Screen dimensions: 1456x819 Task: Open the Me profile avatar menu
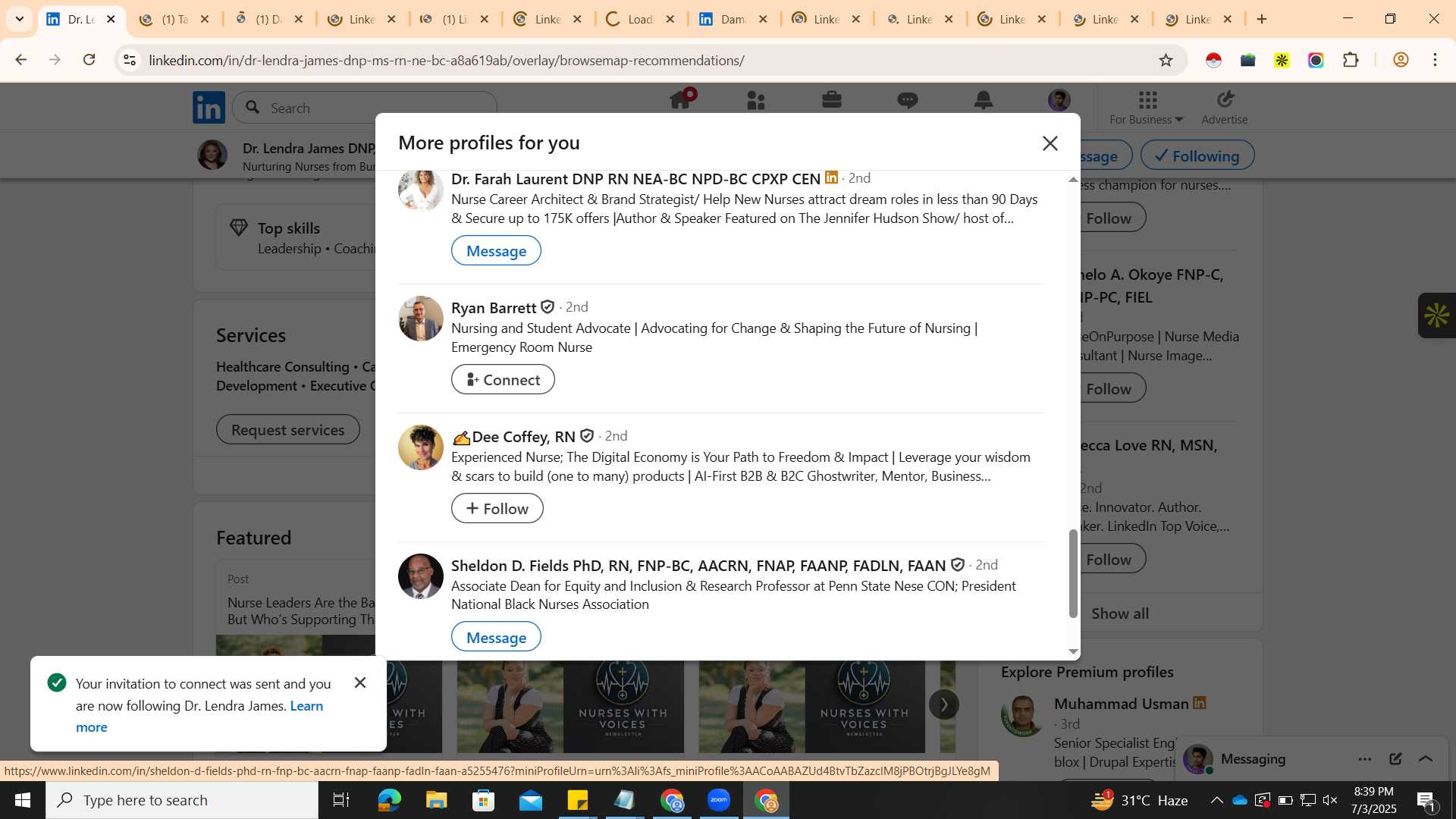pyautogui.click(x=1059, y=100)
